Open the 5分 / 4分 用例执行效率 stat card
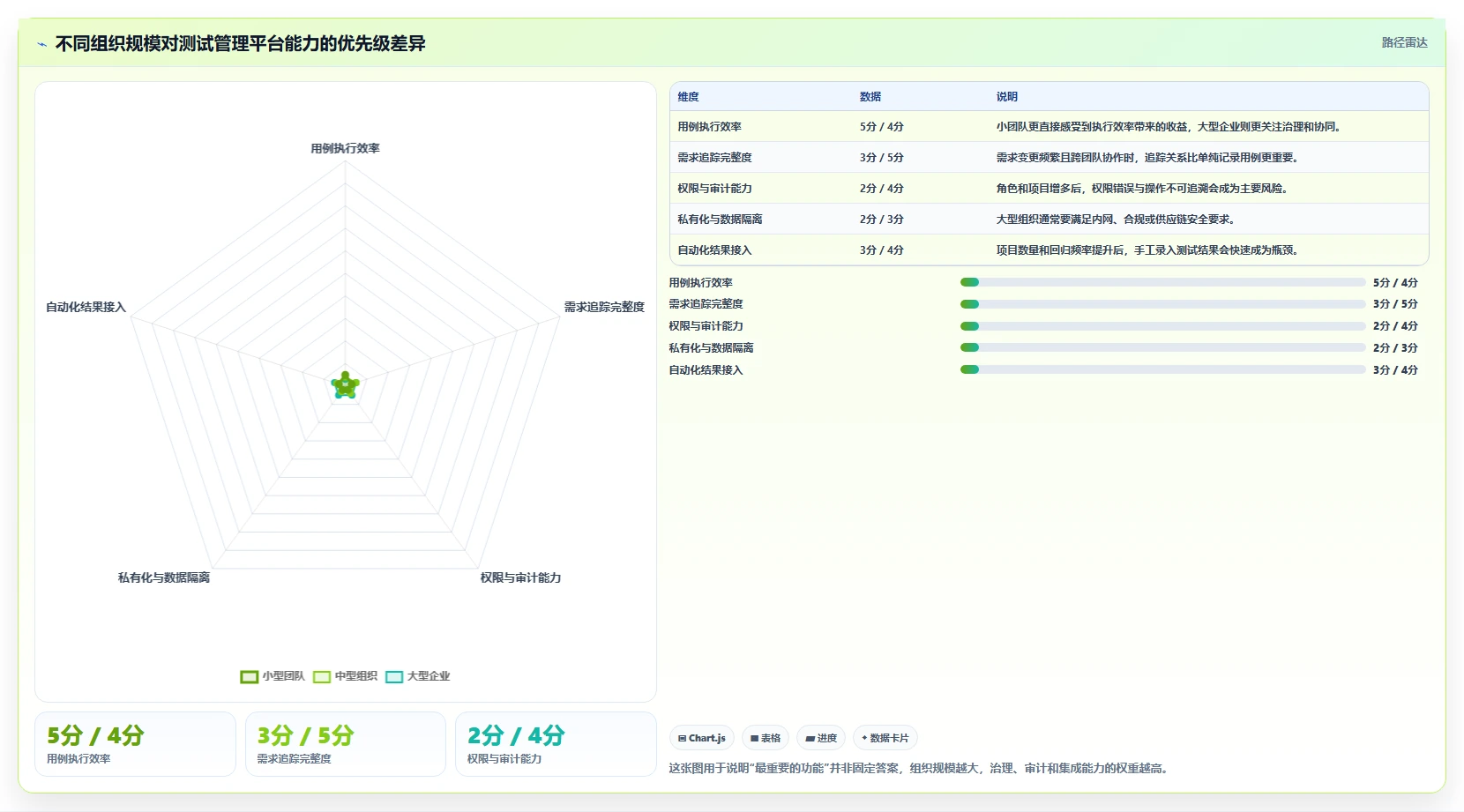This screenshot has height=812, width=1464. (135, 744)
